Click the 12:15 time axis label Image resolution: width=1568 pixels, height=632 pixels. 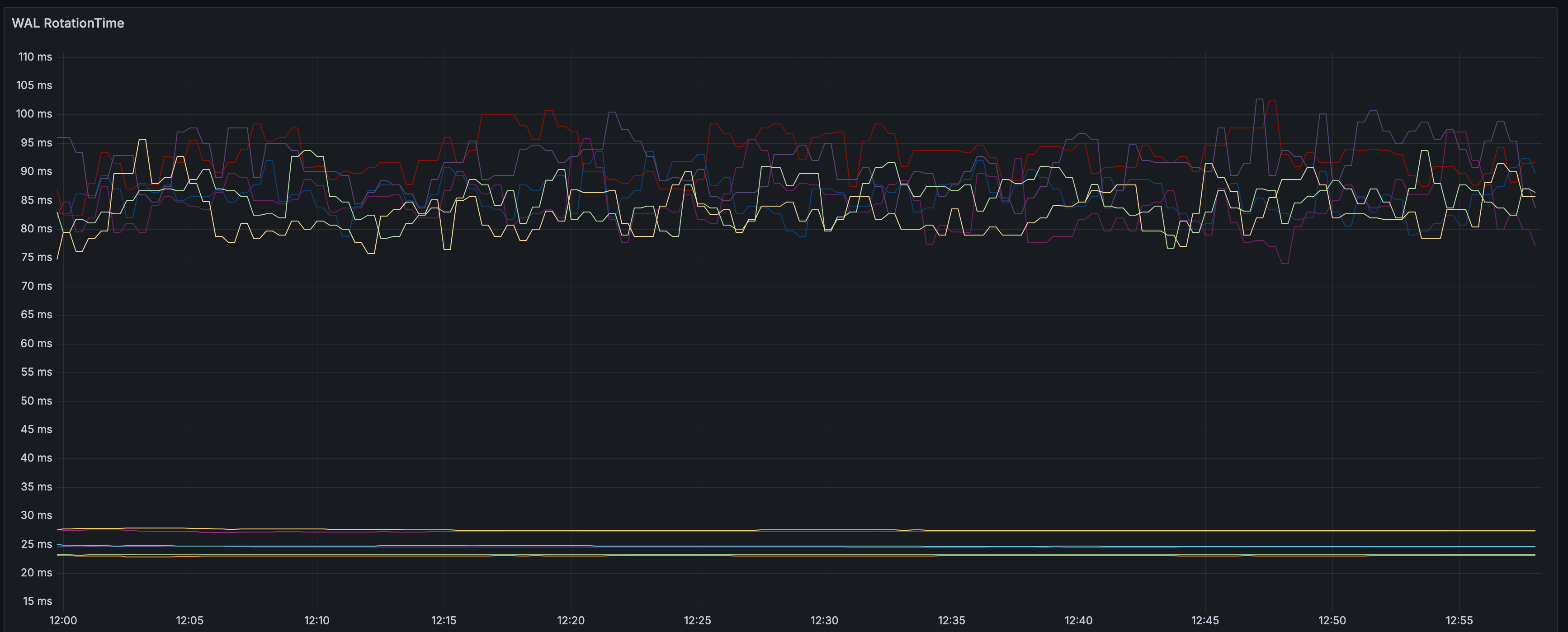[444, 620]
